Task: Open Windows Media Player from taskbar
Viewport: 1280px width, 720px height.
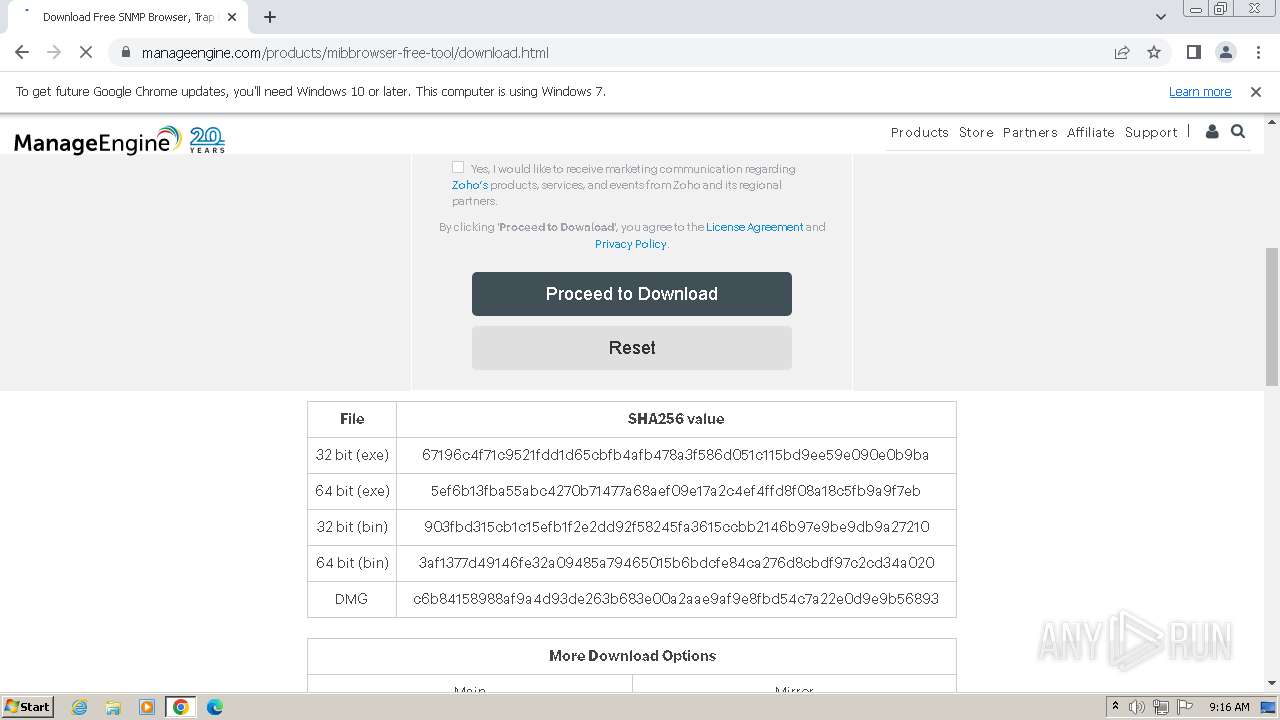Action: pyautogui.click(x=147, y=707)
